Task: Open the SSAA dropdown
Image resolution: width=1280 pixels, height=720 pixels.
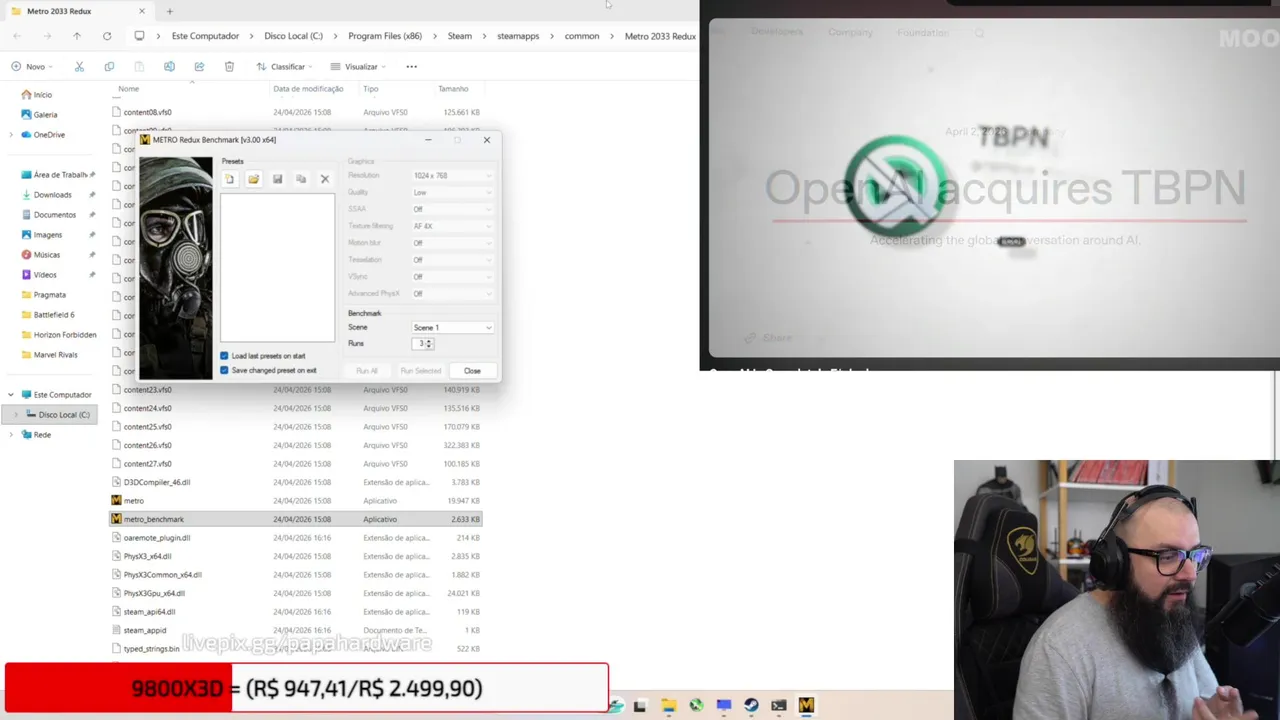Action: pos(452,209)
